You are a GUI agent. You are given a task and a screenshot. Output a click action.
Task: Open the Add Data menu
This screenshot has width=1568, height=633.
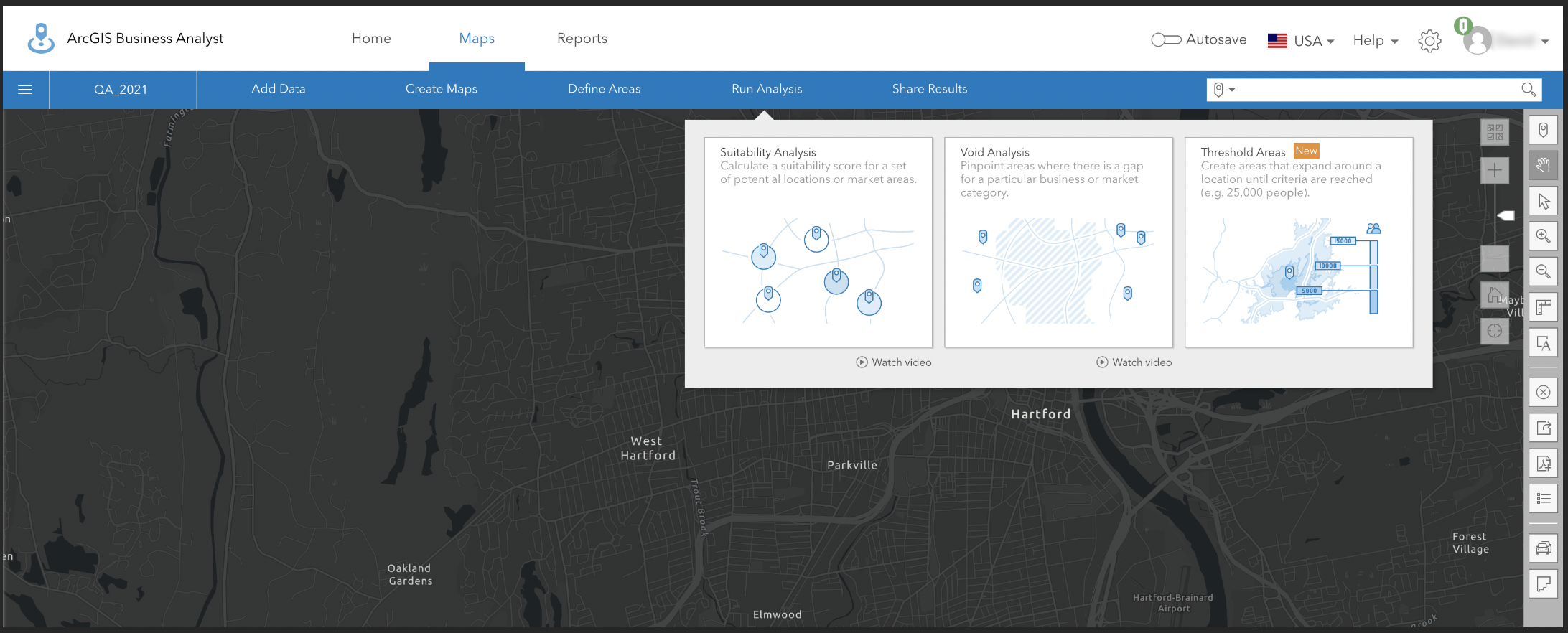click(x=279, y=89)
